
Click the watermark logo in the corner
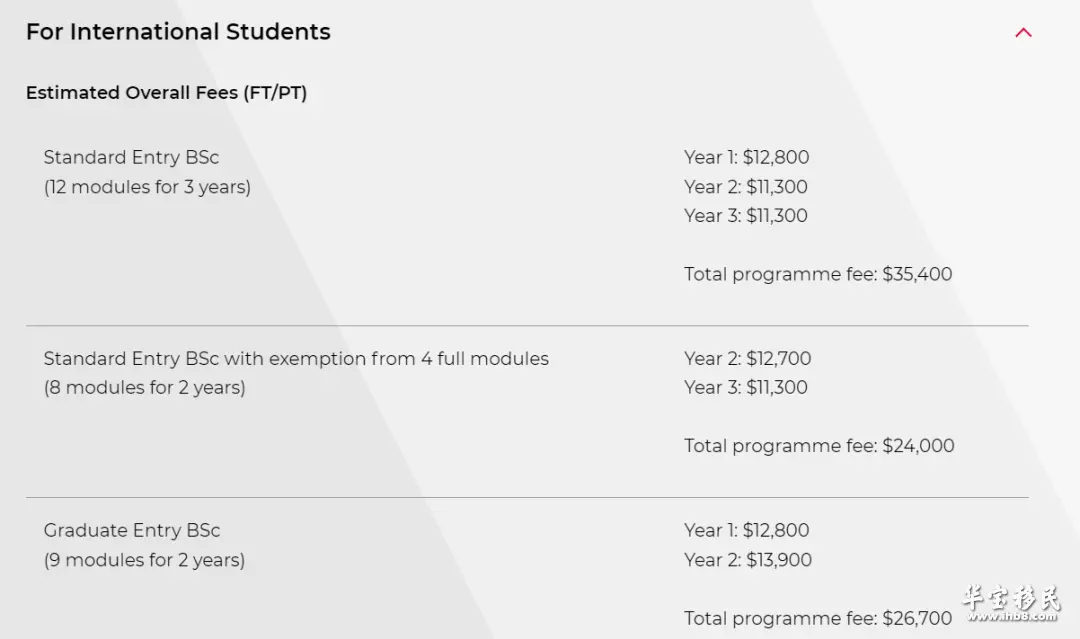pos(1011,603)
